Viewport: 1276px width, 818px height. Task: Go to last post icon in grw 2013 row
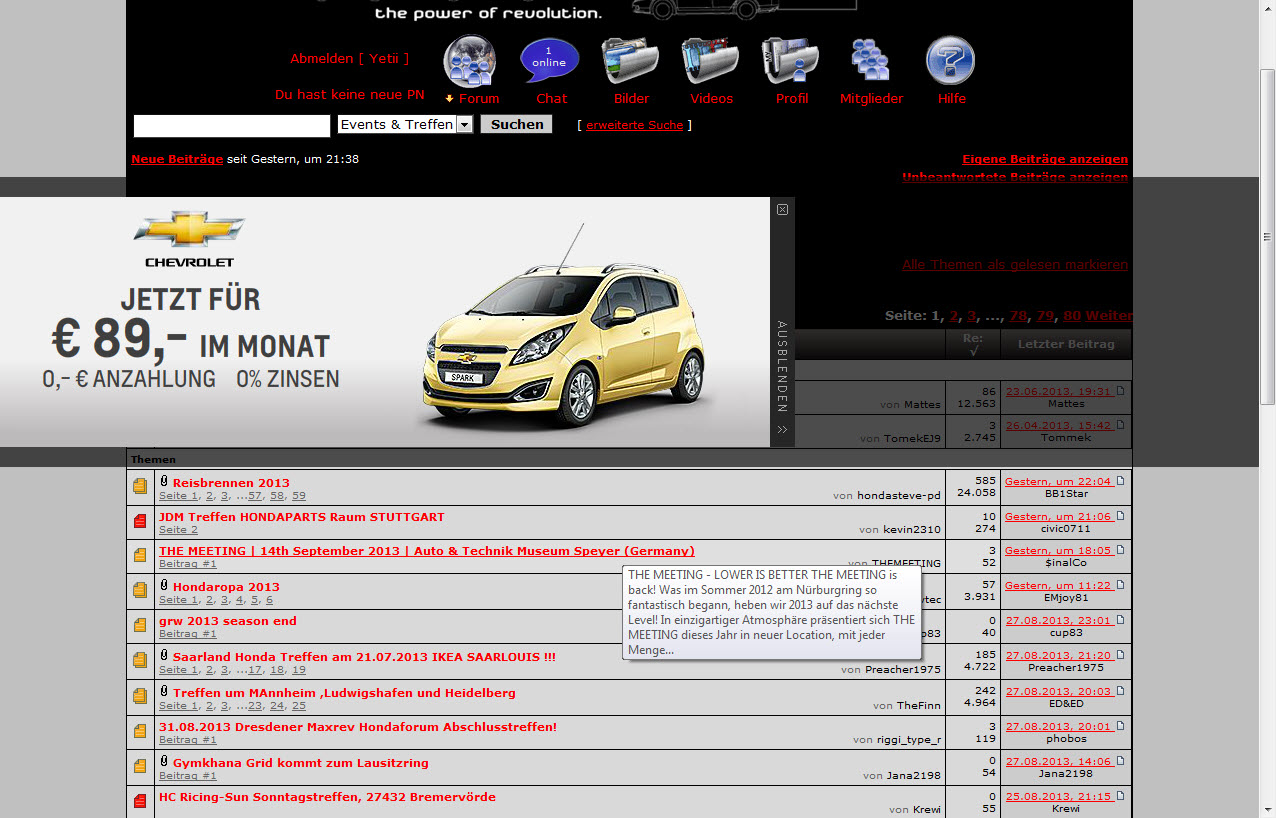point(1121,620)
